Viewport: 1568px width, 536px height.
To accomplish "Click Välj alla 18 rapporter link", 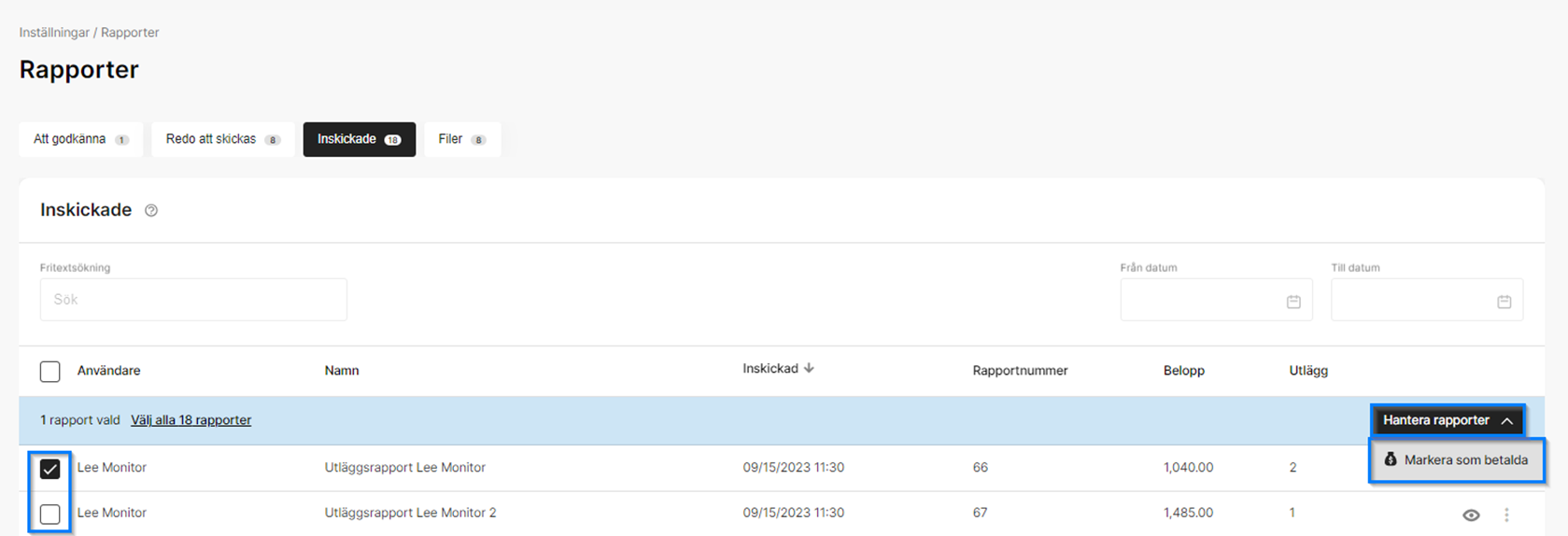I will tap(191, 420).
